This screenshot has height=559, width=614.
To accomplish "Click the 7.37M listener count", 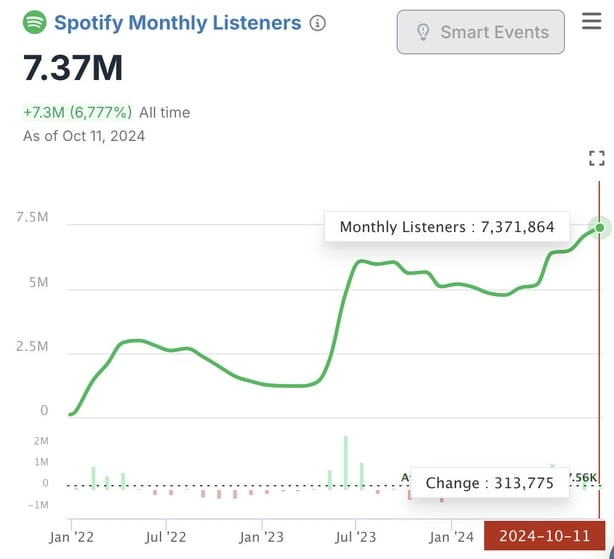I will [x=73, y=68].
